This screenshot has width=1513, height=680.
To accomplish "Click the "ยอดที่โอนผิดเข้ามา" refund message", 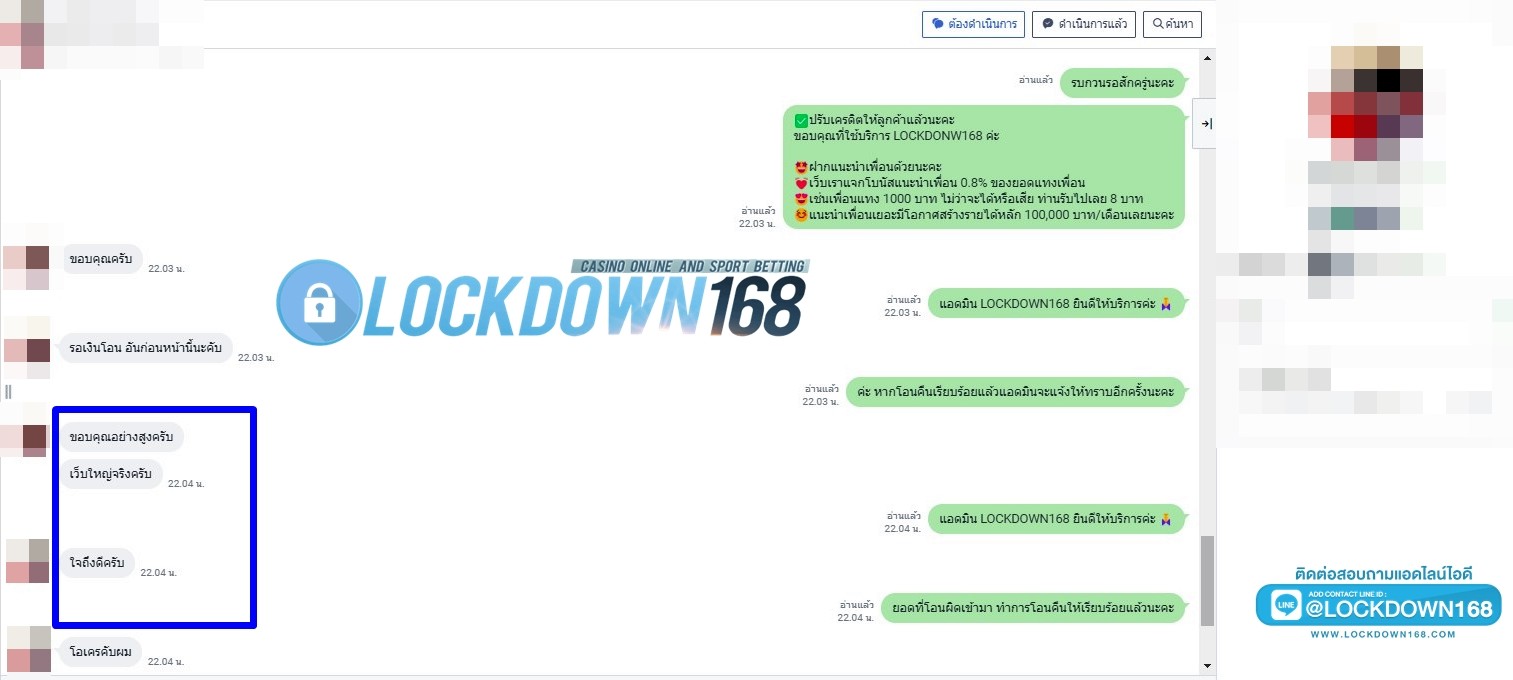I will [1033, 608].
